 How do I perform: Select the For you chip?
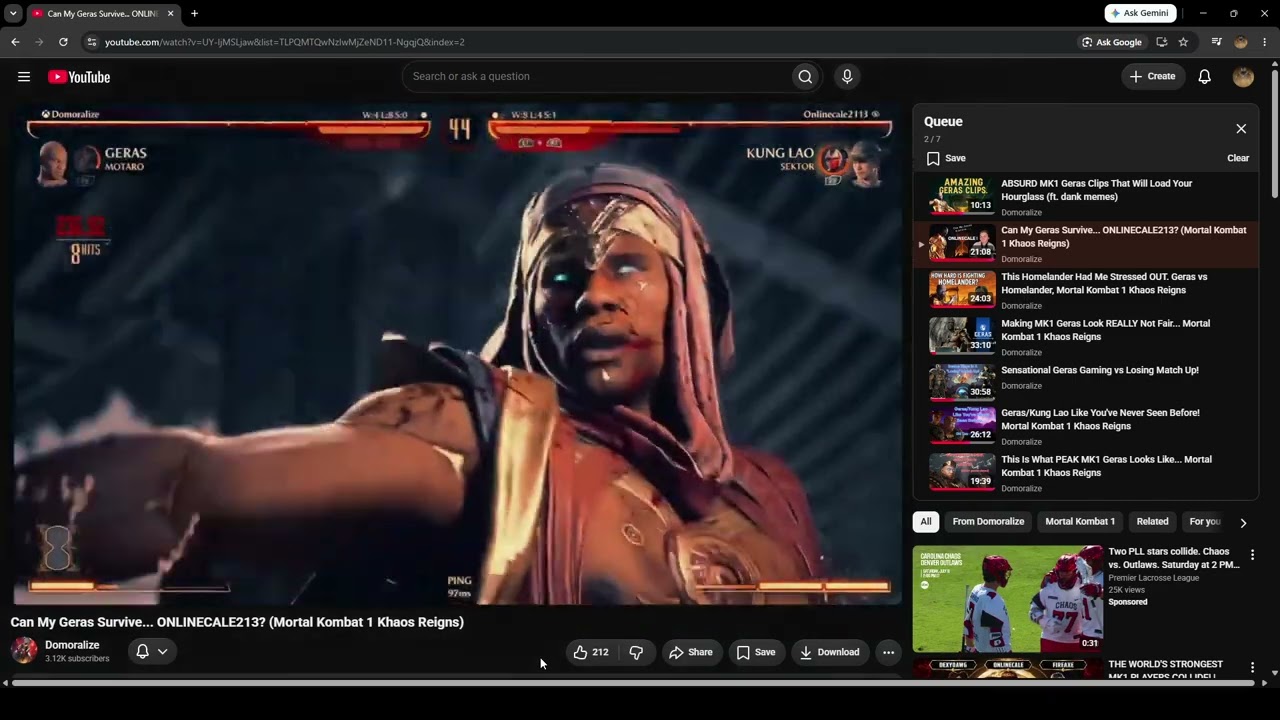click(x=1205, y=521)
